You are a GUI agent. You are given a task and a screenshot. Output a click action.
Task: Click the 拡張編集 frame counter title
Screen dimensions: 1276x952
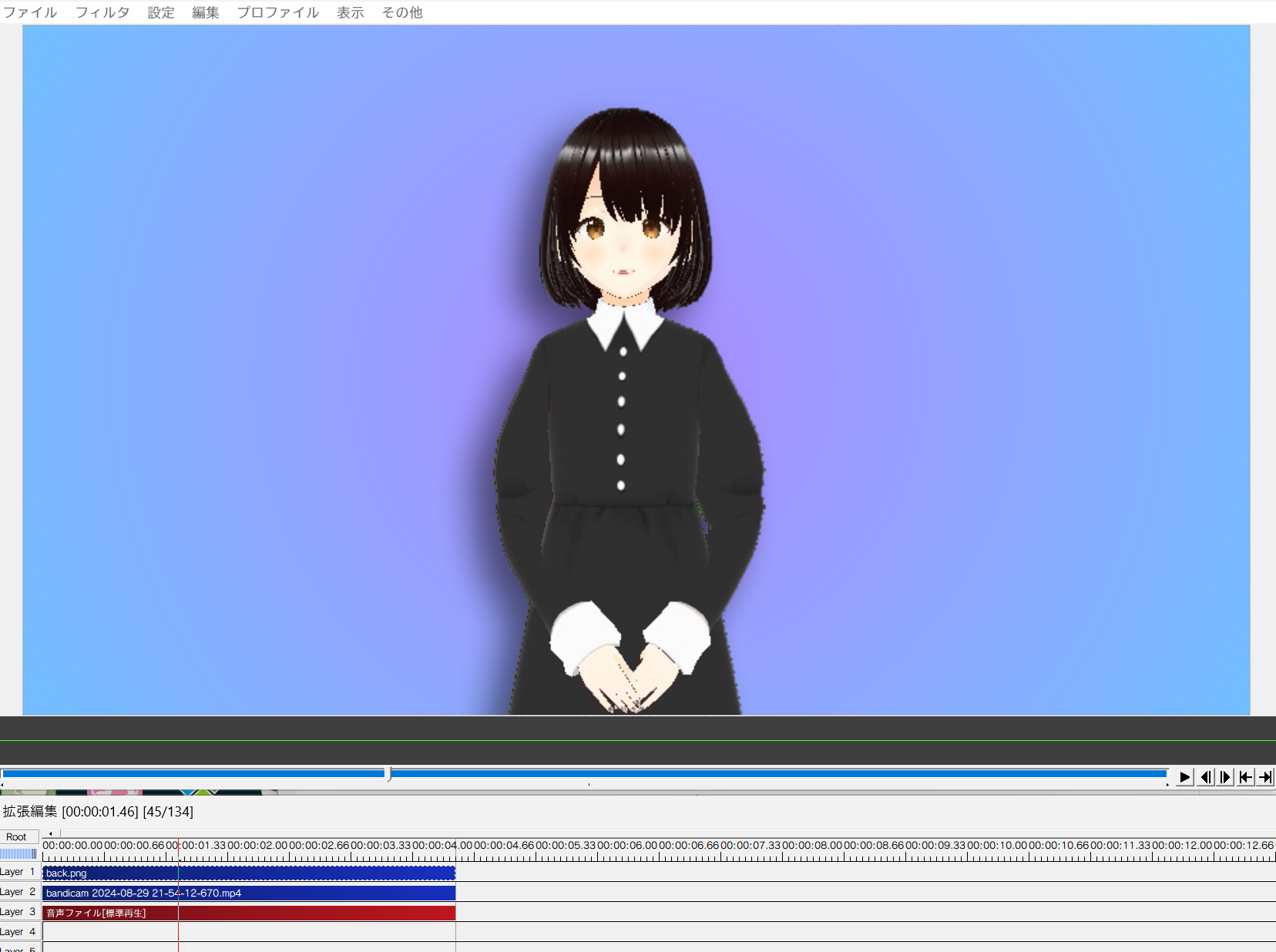pyautogui.click(x=98, y=812)
